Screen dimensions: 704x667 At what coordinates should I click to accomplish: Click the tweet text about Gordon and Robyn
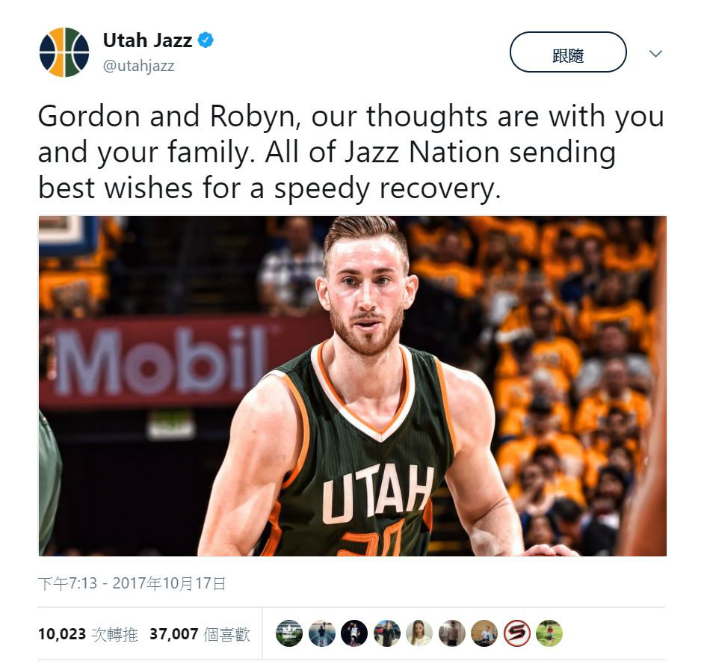click(351, 153)
